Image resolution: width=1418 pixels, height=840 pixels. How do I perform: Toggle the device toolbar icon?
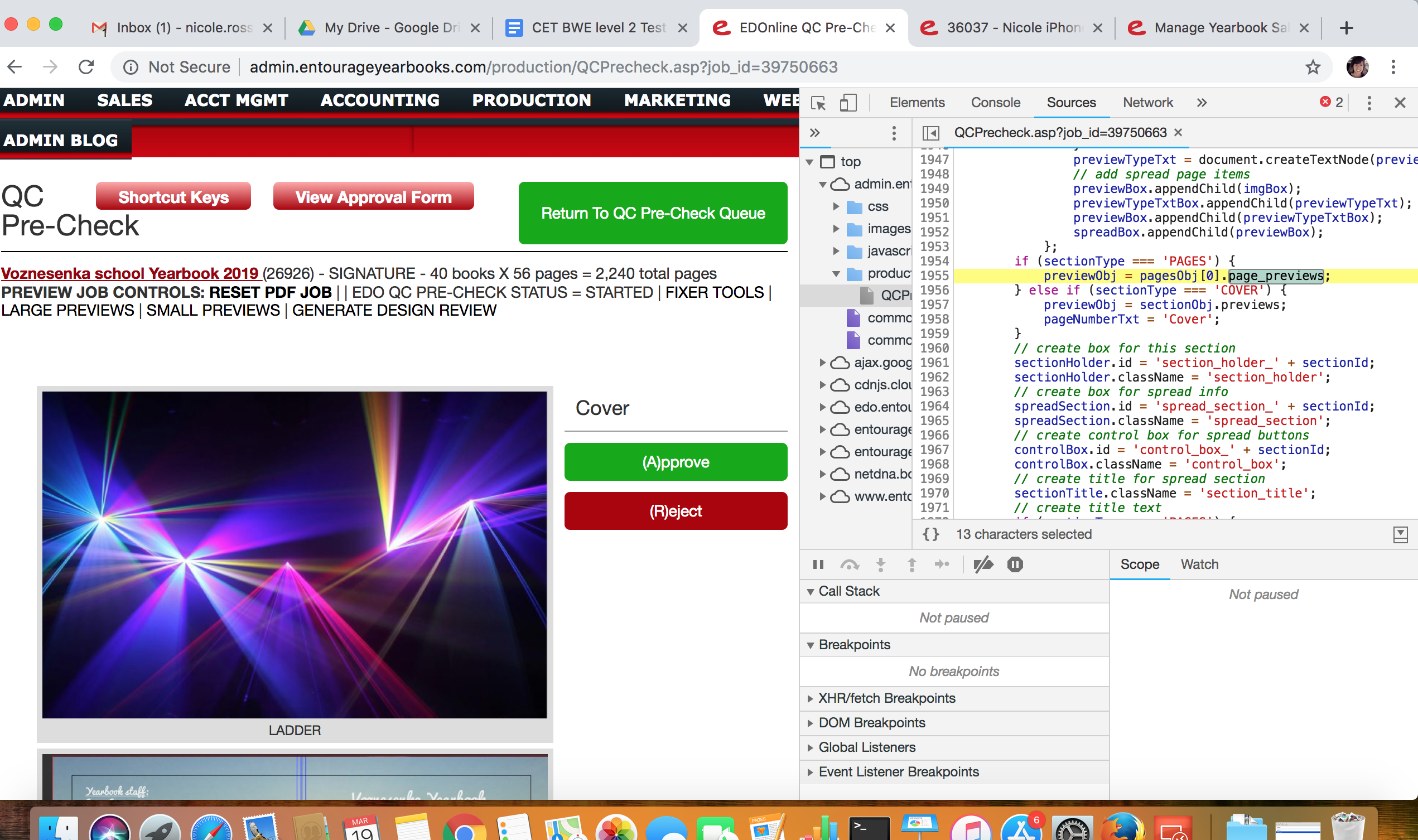[847, 103]
